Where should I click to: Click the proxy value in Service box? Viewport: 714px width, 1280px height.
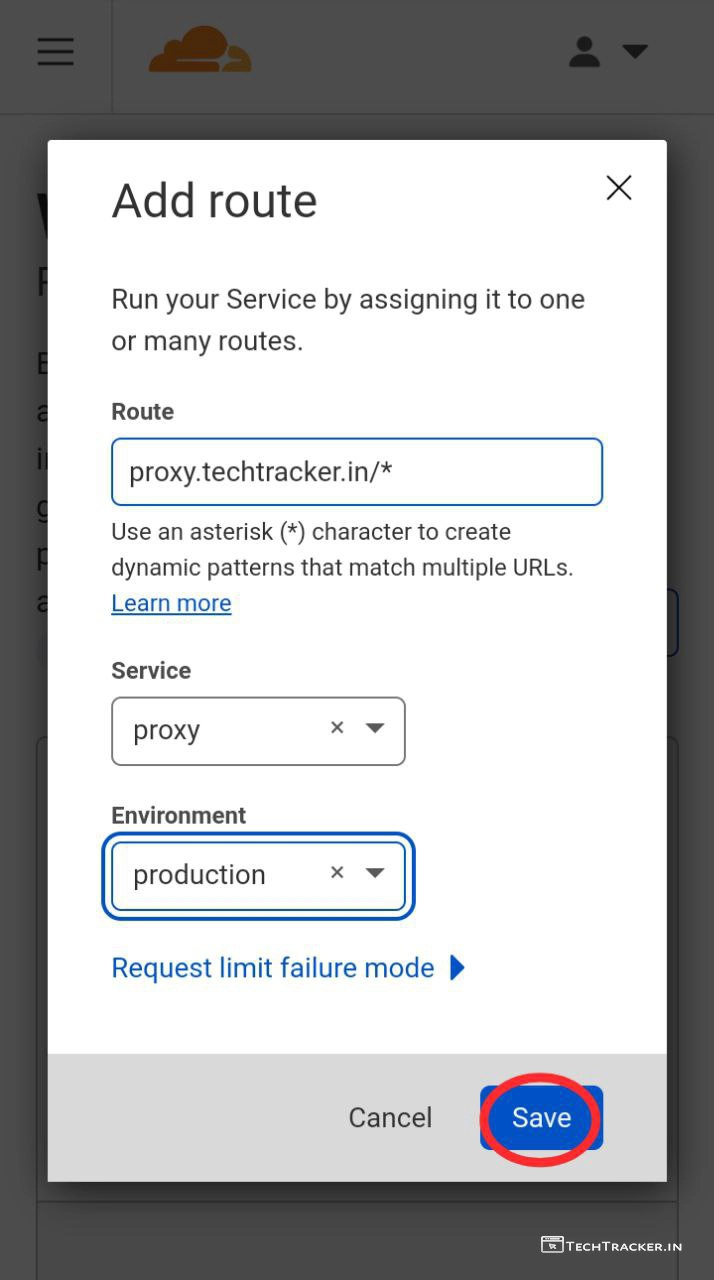(x=167, y=731)
